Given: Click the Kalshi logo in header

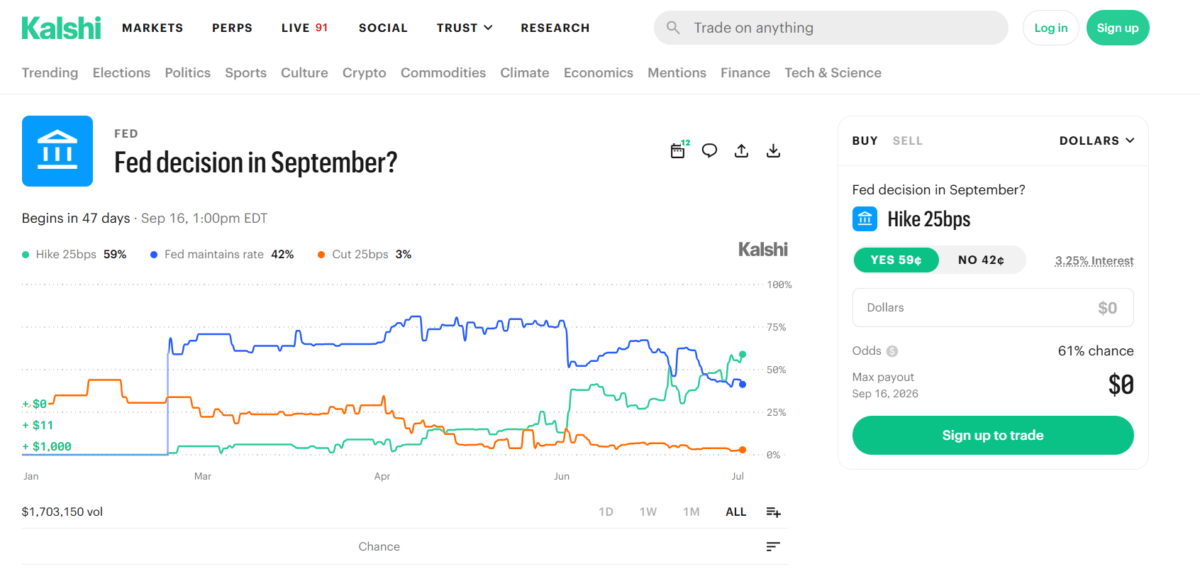Looking at the screenshot, I should coord(61,28).
